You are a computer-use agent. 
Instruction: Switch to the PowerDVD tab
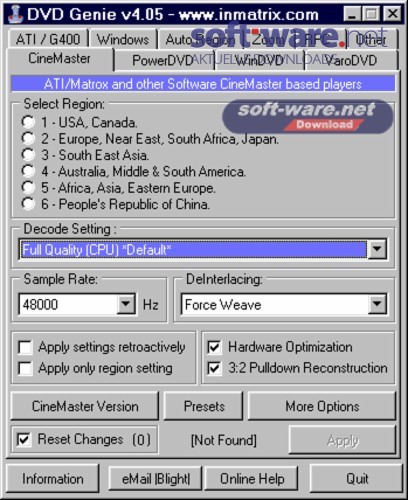163,60
